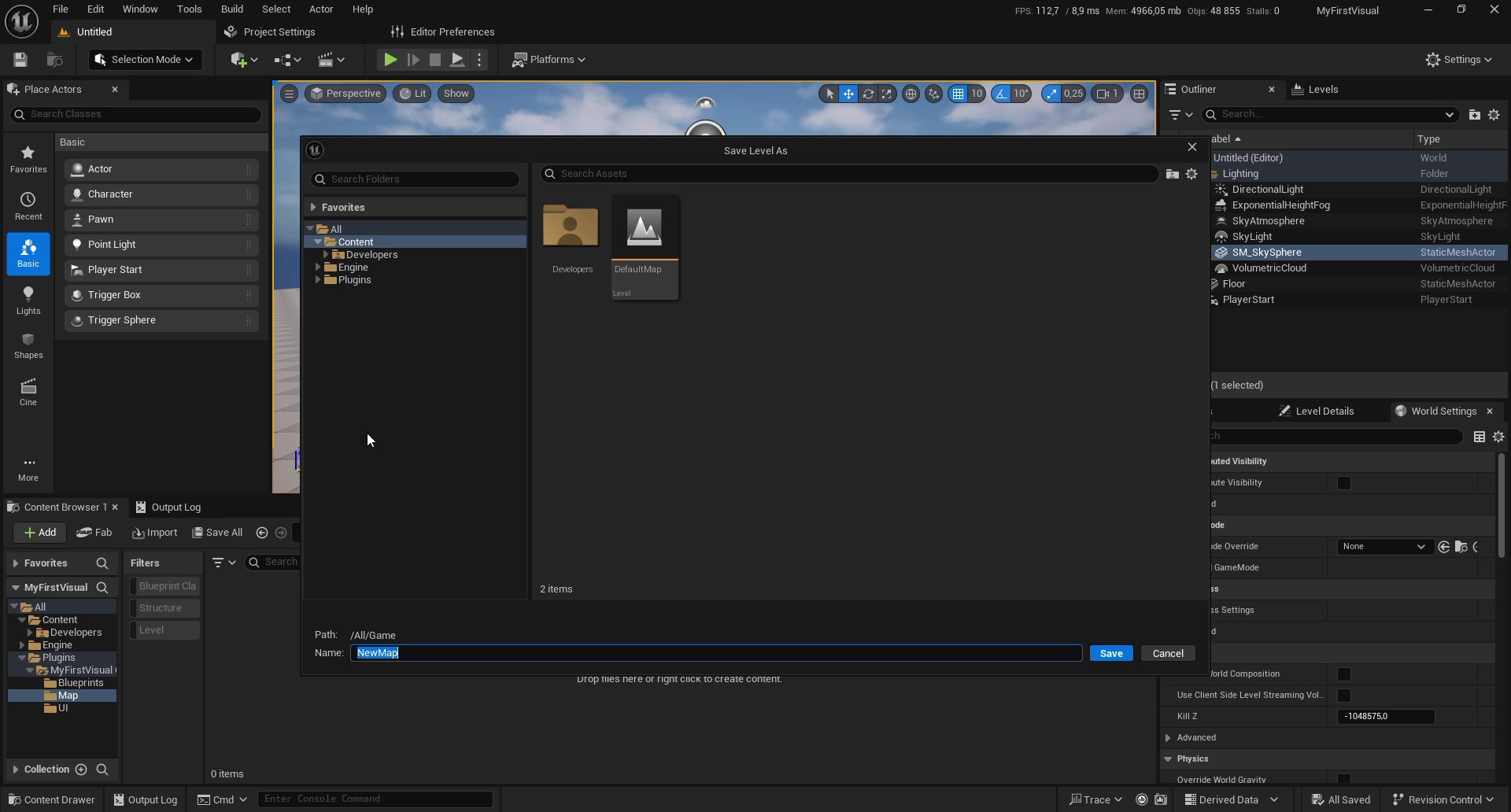Viewport: 1511px width, 812px height.
Task: Open the Outliner filter dropdown
Action: click(x=1180, y=115)
